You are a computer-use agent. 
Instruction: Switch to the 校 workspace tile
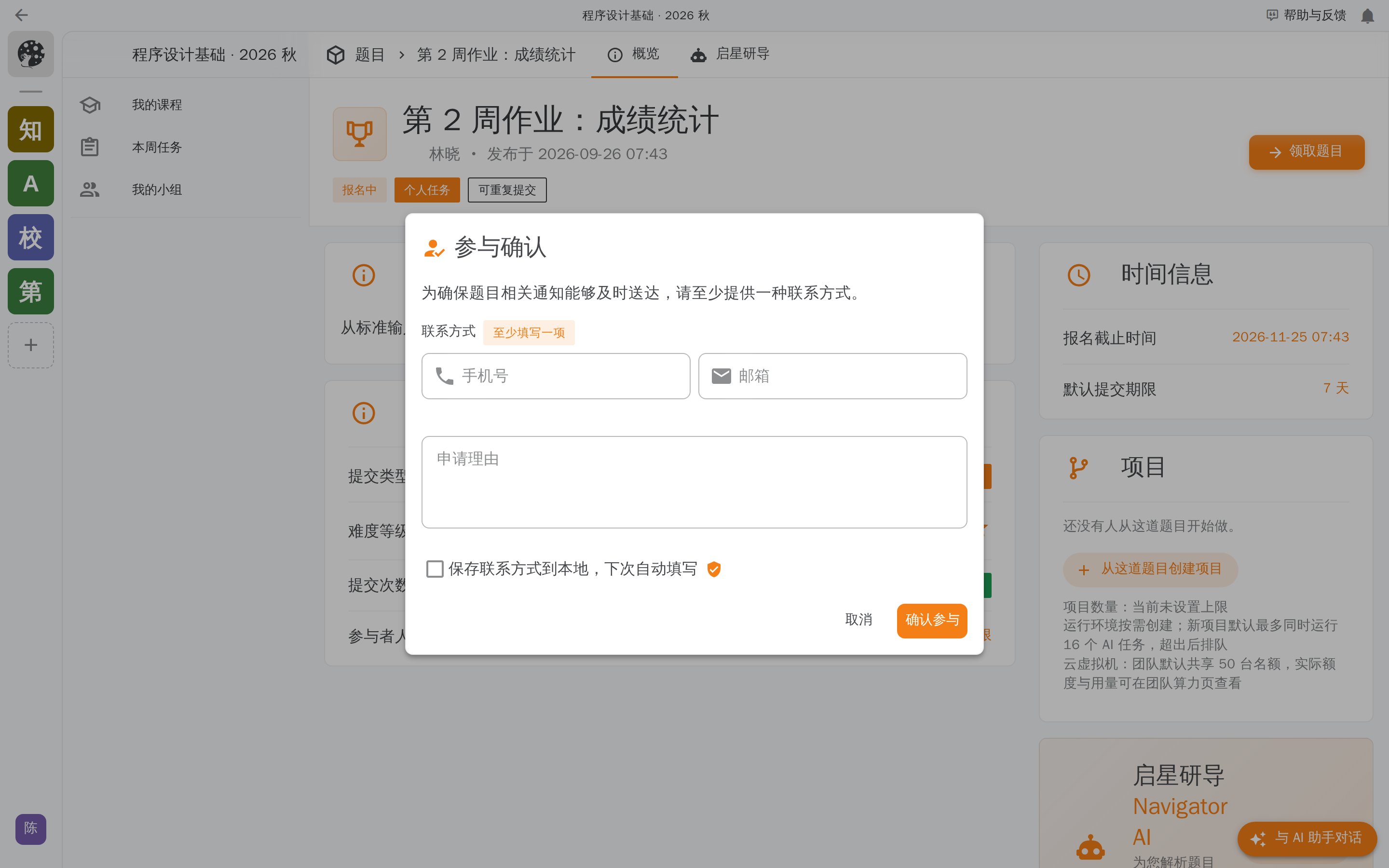30,237
